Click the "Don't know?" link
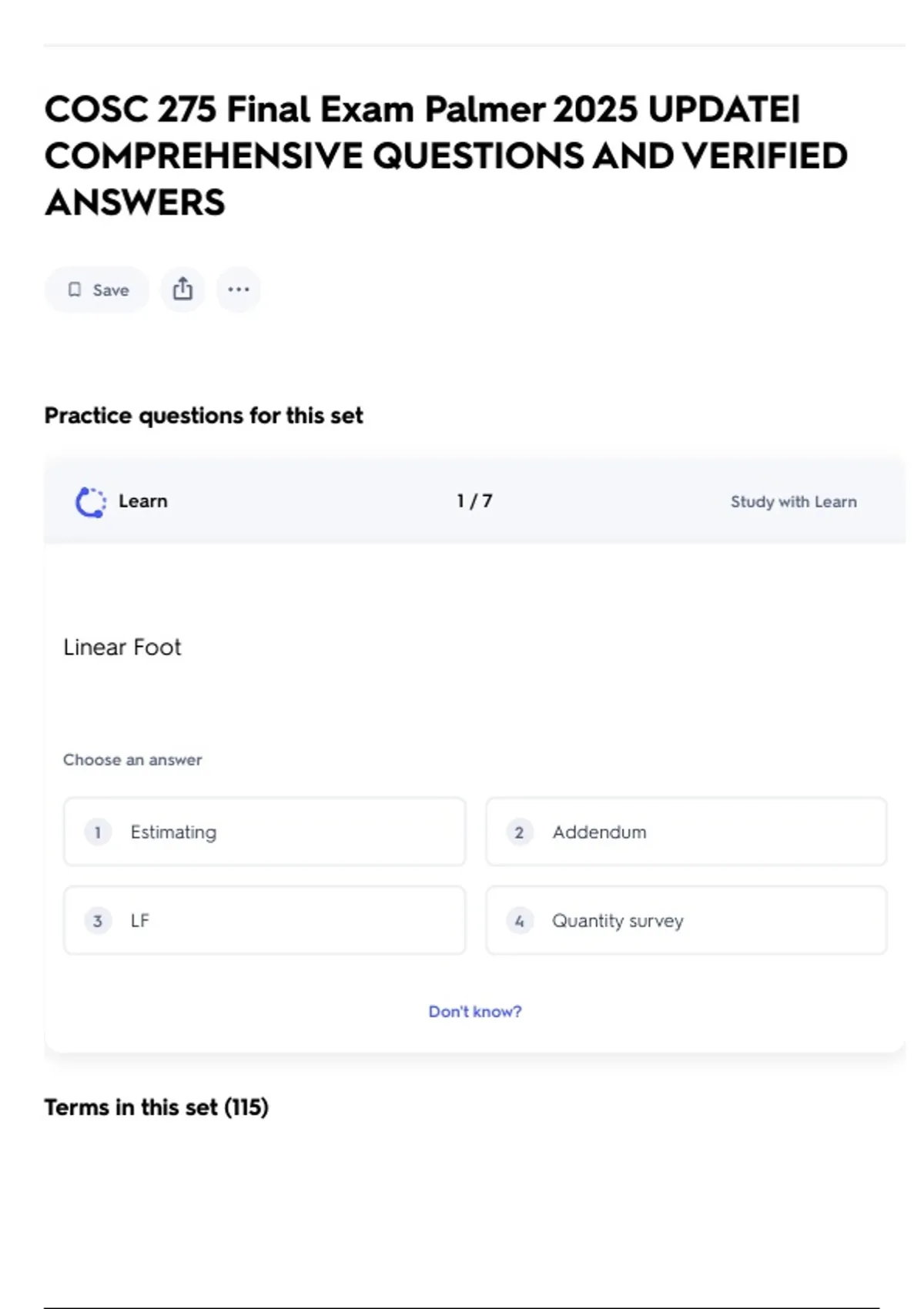 coord(475,1012)
